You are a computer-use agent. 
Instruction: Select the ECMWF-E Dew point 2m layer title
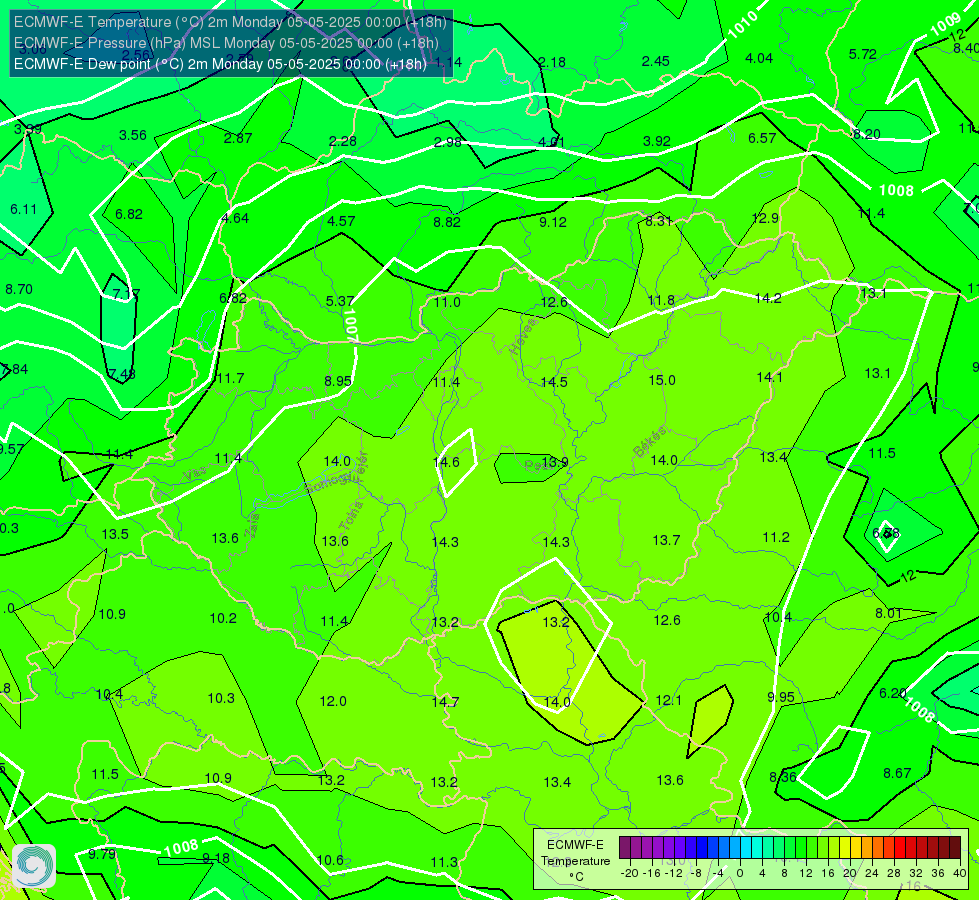pyautogui.click(x=220, y=64)
